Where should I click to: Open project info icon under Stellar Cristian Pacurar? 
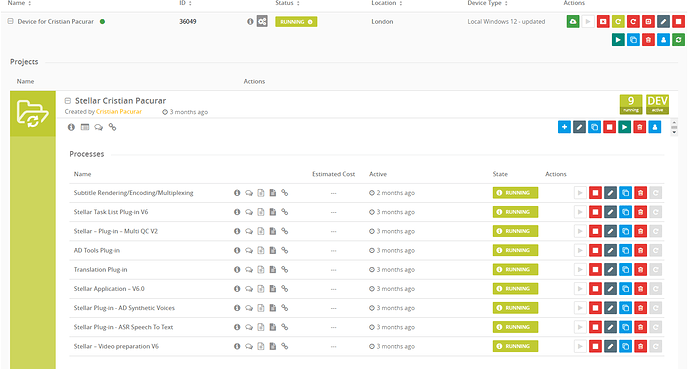click(x=71, y=127)
